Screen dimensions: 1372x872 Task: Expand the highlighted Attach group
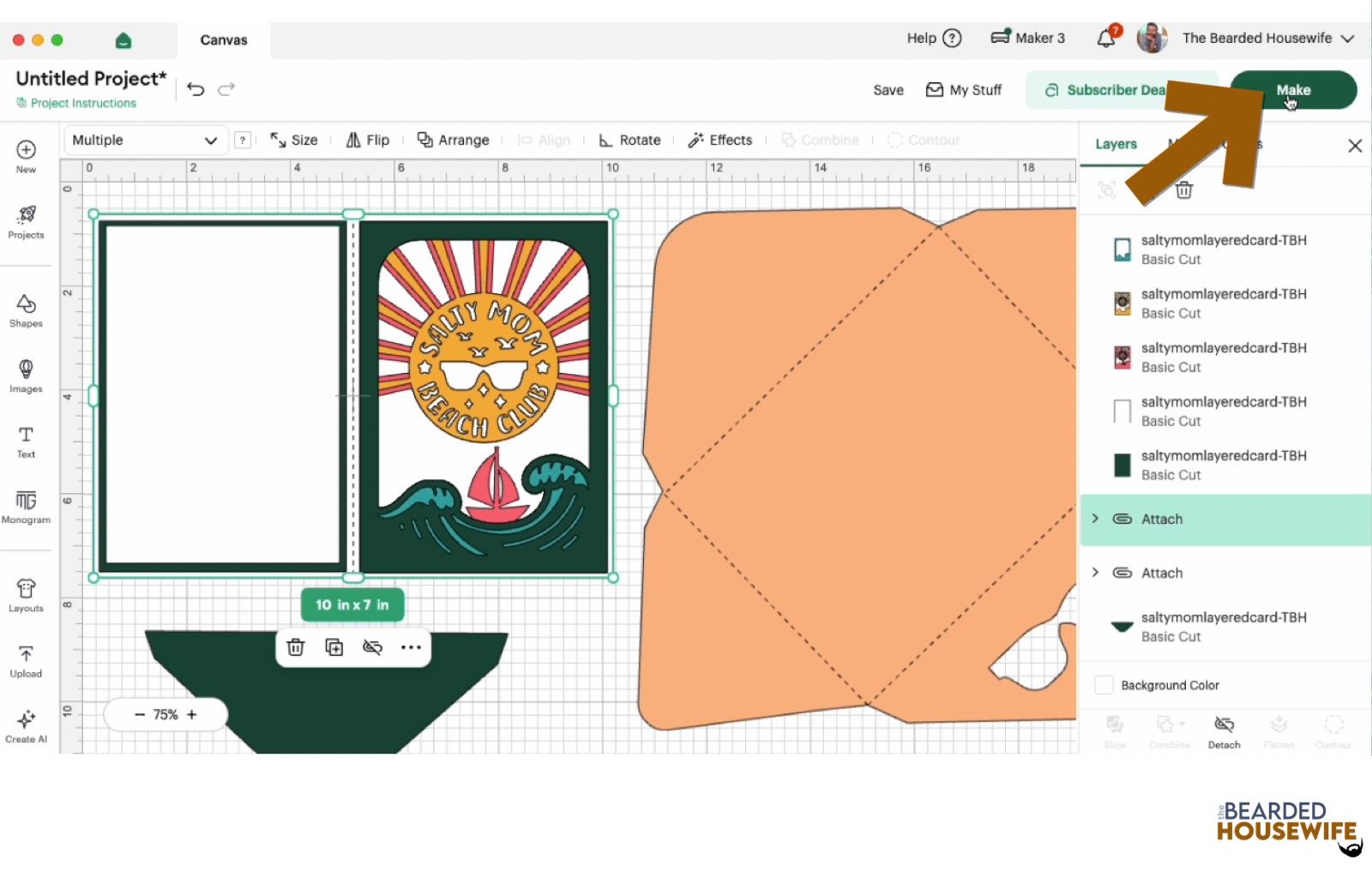1095,519
